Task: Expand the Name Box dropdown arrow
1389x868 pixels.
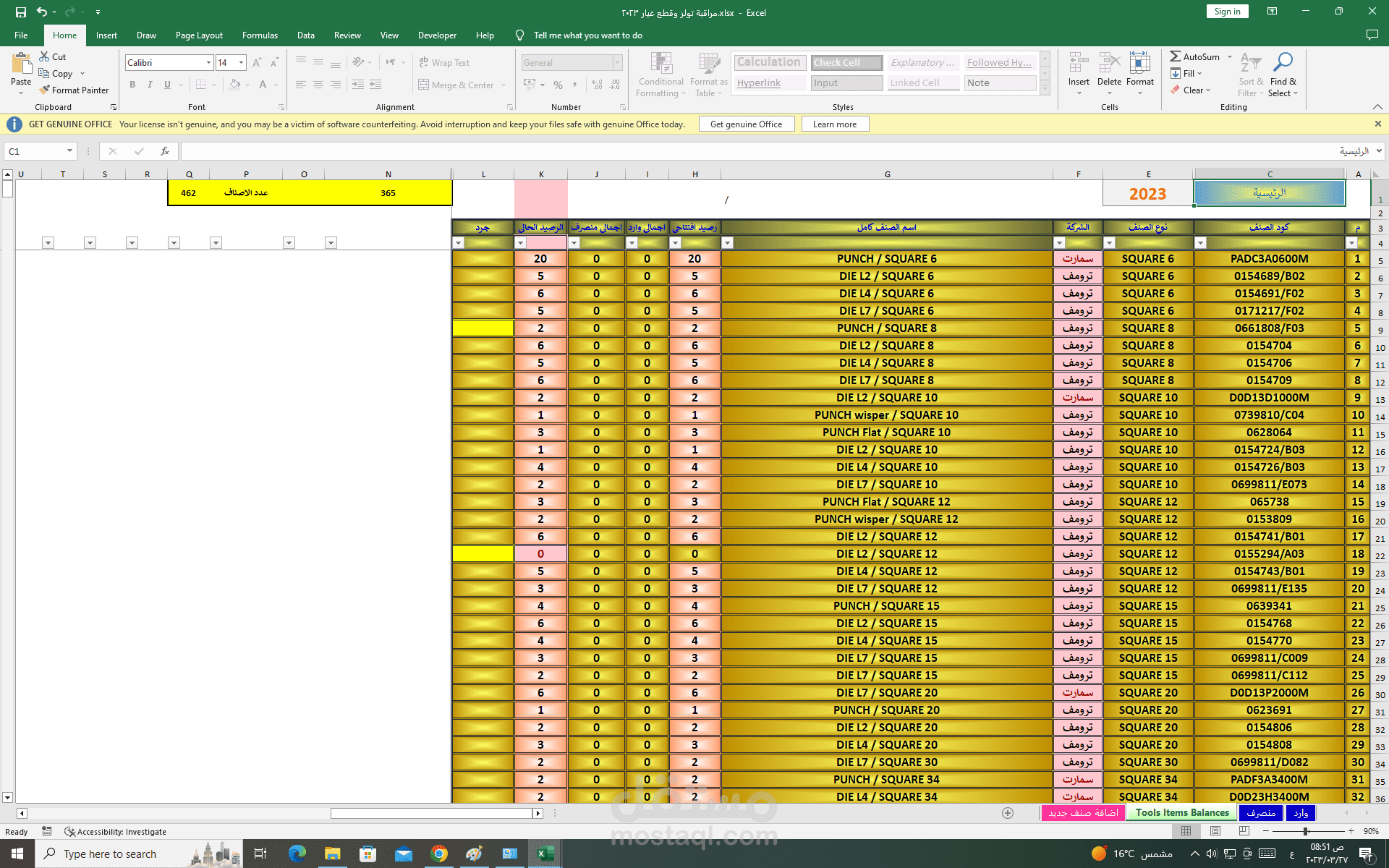Action: tap(69, 151)
